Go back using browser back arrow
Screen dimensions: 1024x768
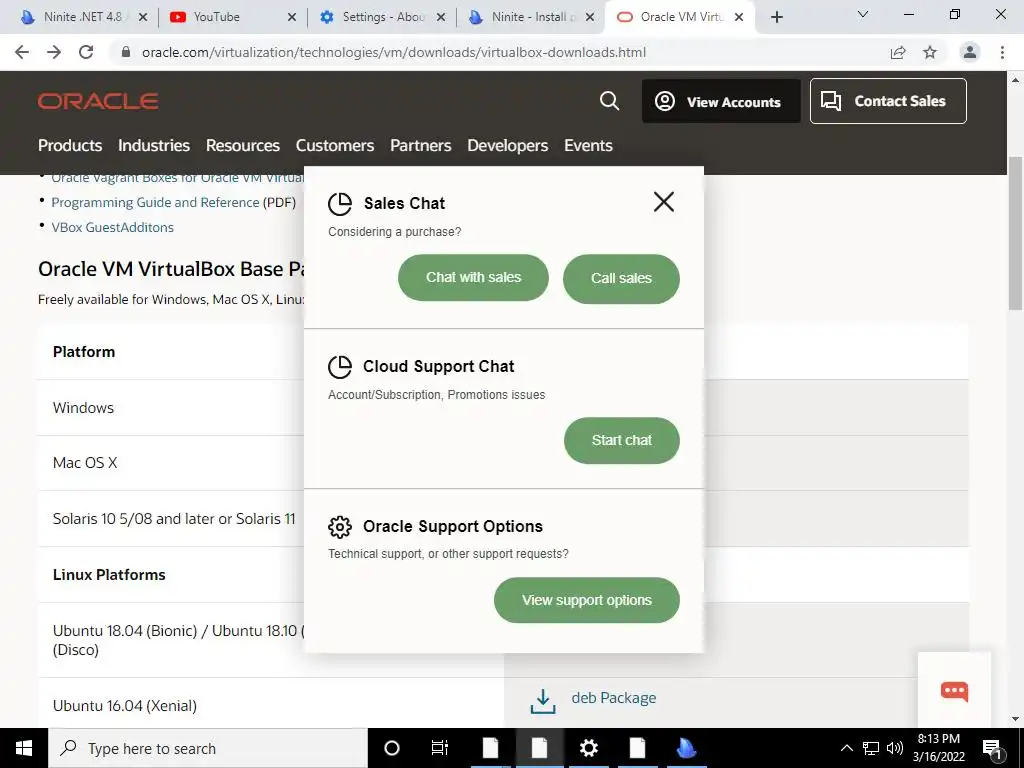(22, 52)
